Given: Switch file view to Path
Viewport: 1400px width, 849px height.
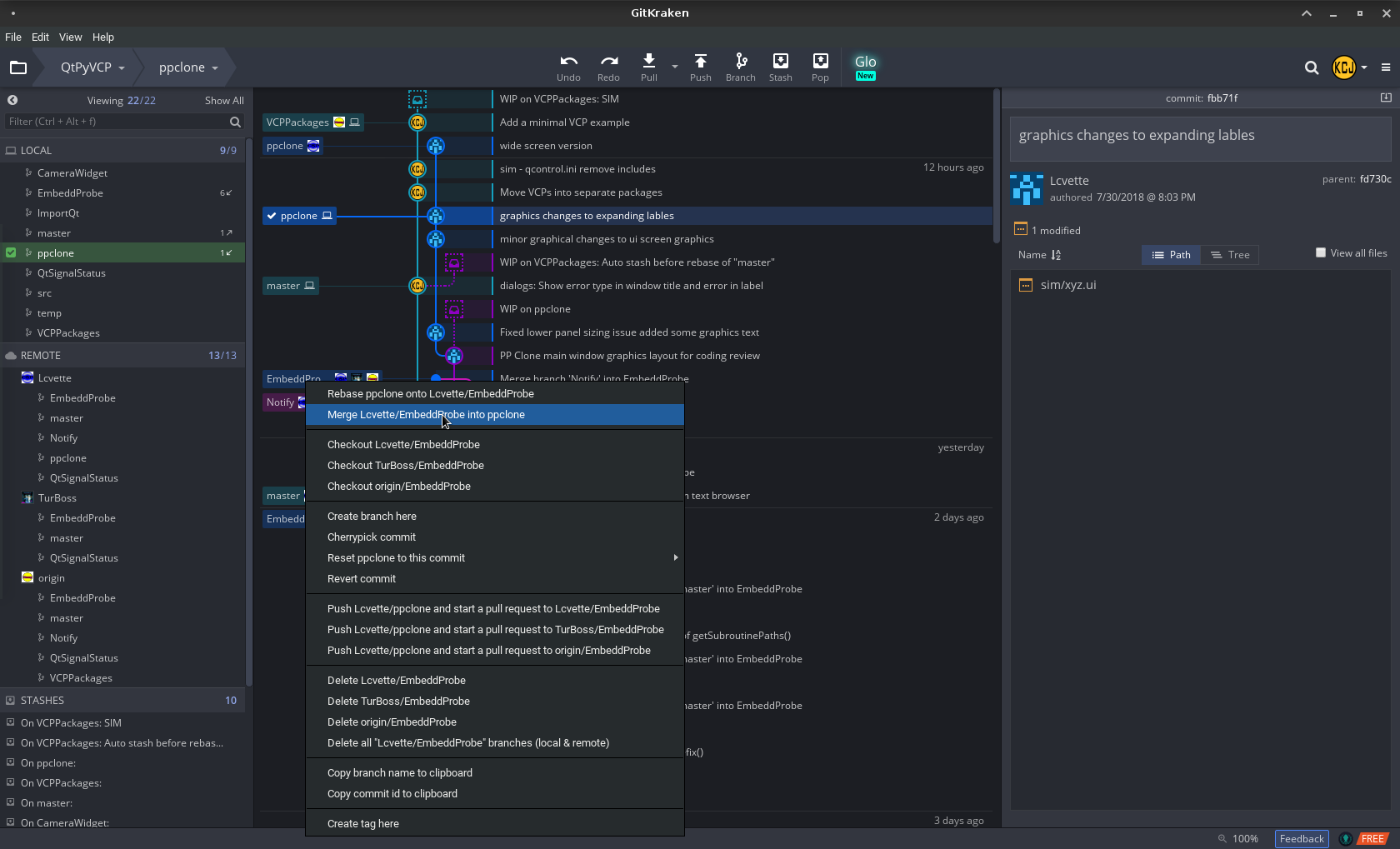Looking at the screenshot, I should (x=1171, y=255).
